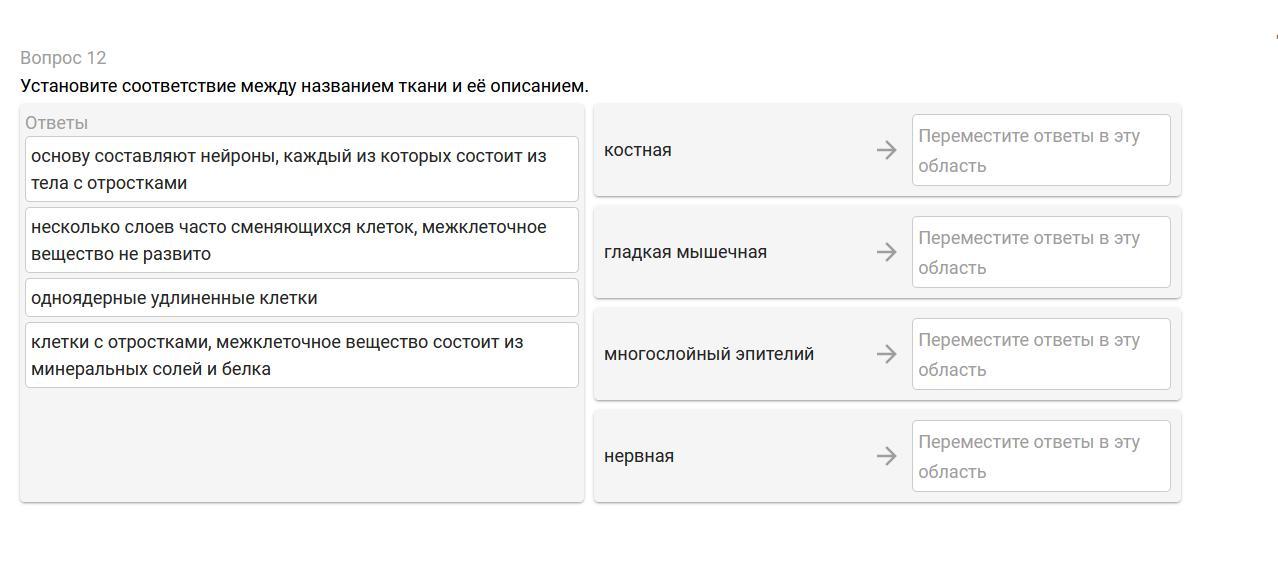
Task: Click the drop zone for многослойный эпителий
Action: [1040, 354]
